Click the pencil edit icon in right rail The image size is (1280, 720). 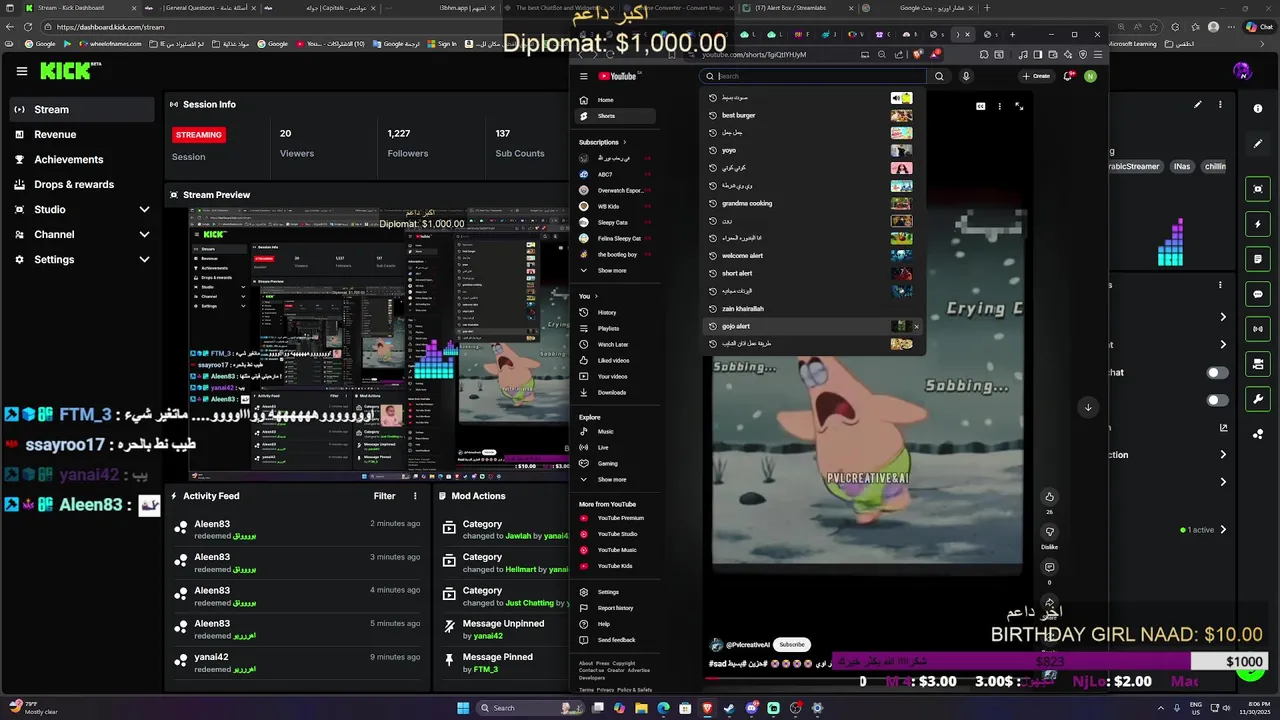[x=1258, y=143]
